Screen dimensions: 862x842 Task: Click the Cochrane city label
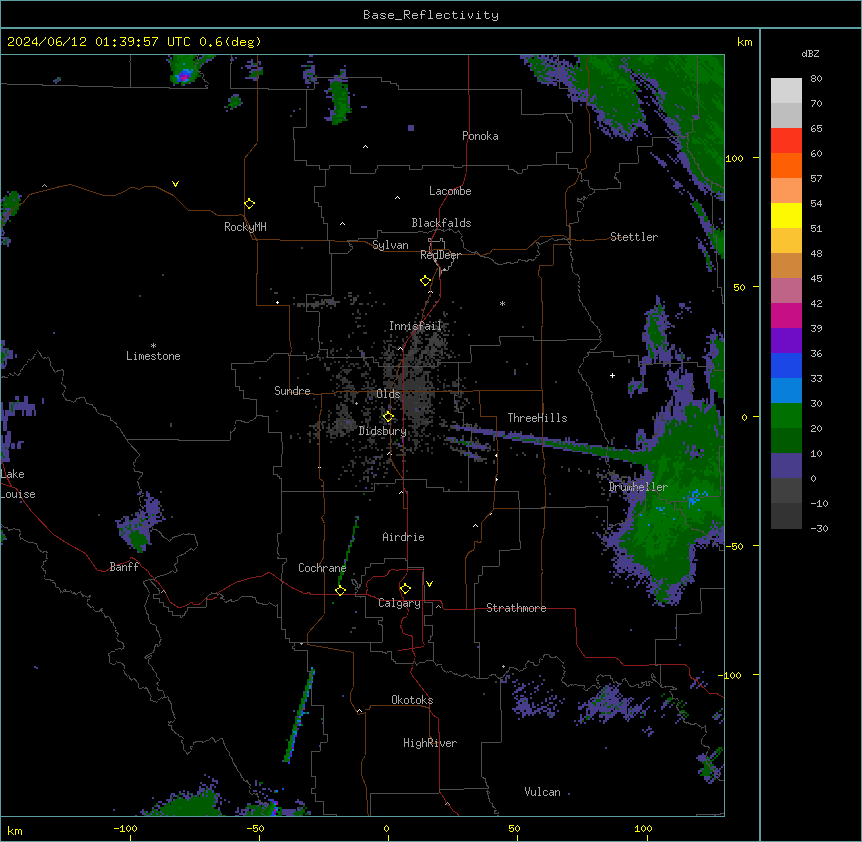[322, 568]
